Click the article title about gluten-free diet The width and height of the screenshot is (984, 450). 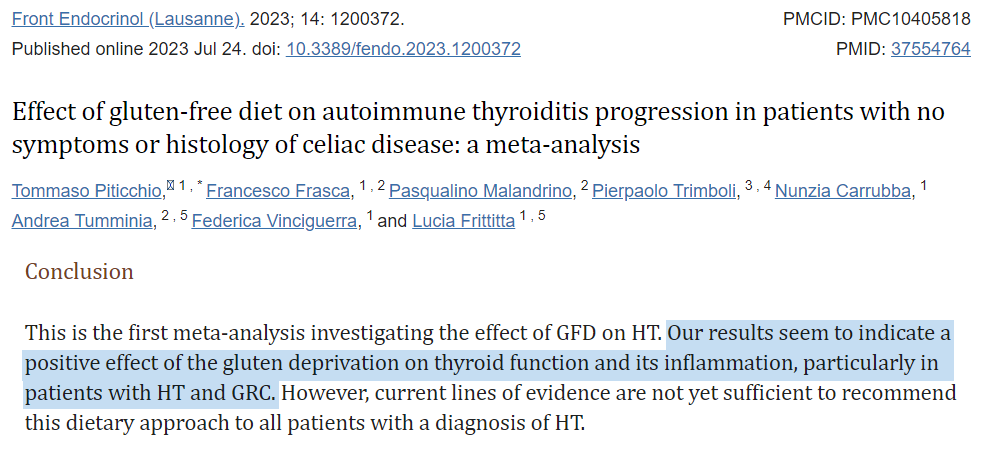[478, 128]
